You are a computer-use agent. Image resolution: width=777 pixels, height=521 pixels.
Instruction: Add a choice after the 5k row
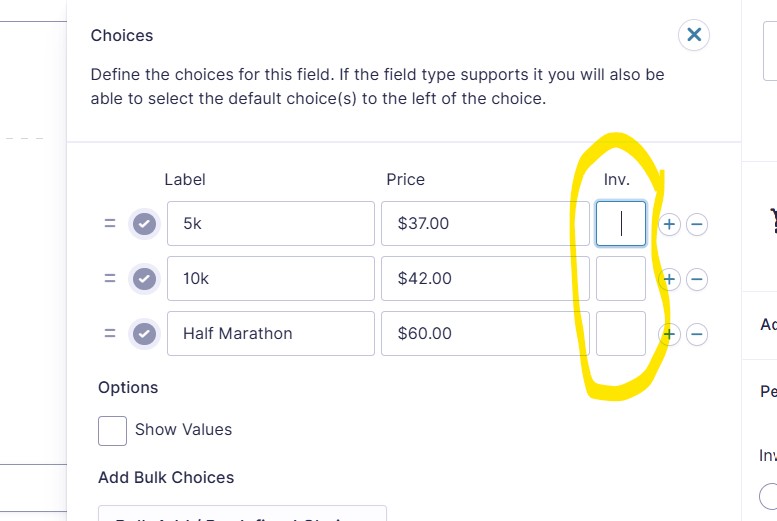(x=669, y=224)
